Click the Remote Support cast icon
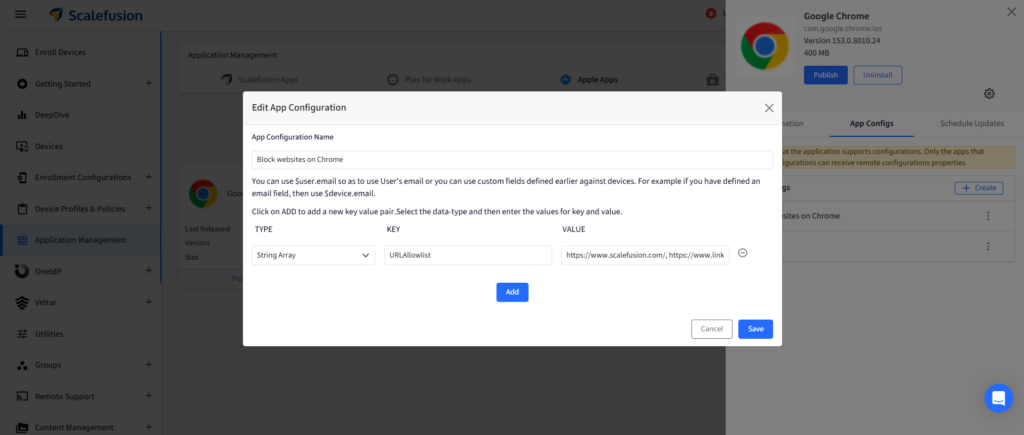1024x435 pixels. point(22,396)
